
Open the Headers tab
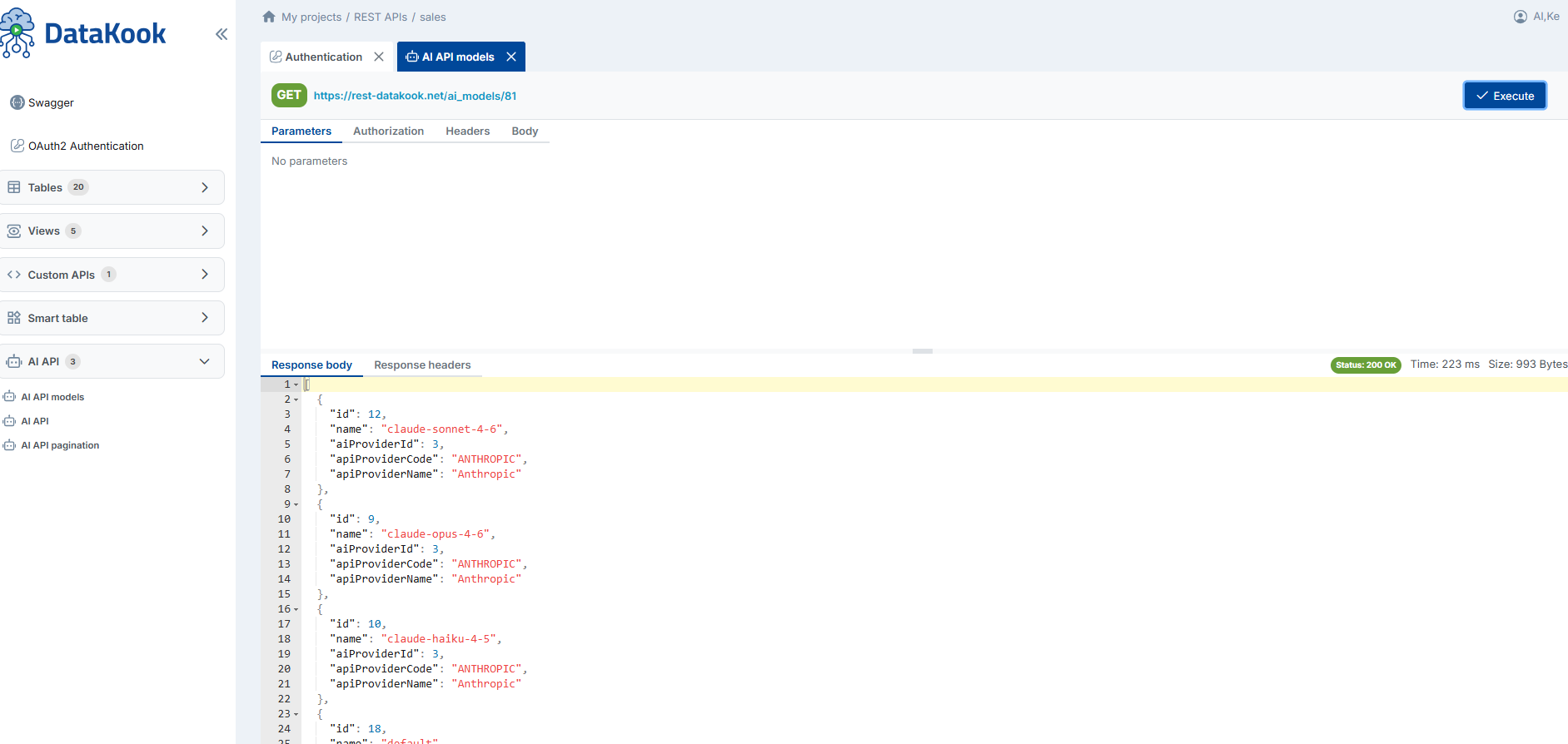point(468,131)
